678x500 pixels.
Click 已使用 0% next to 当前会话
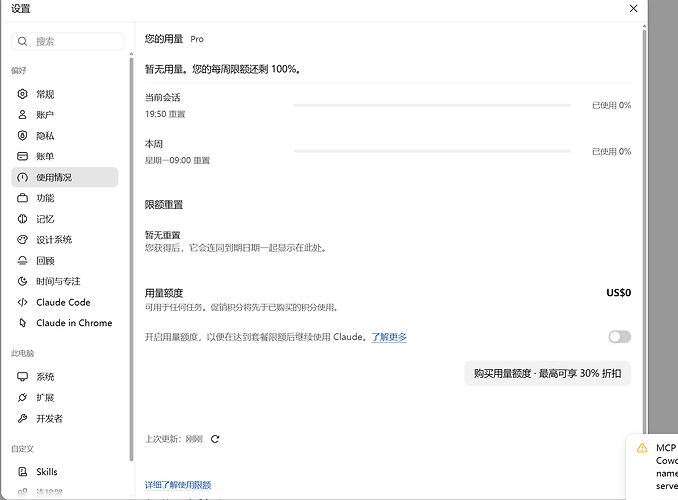(x=611, y=105)
